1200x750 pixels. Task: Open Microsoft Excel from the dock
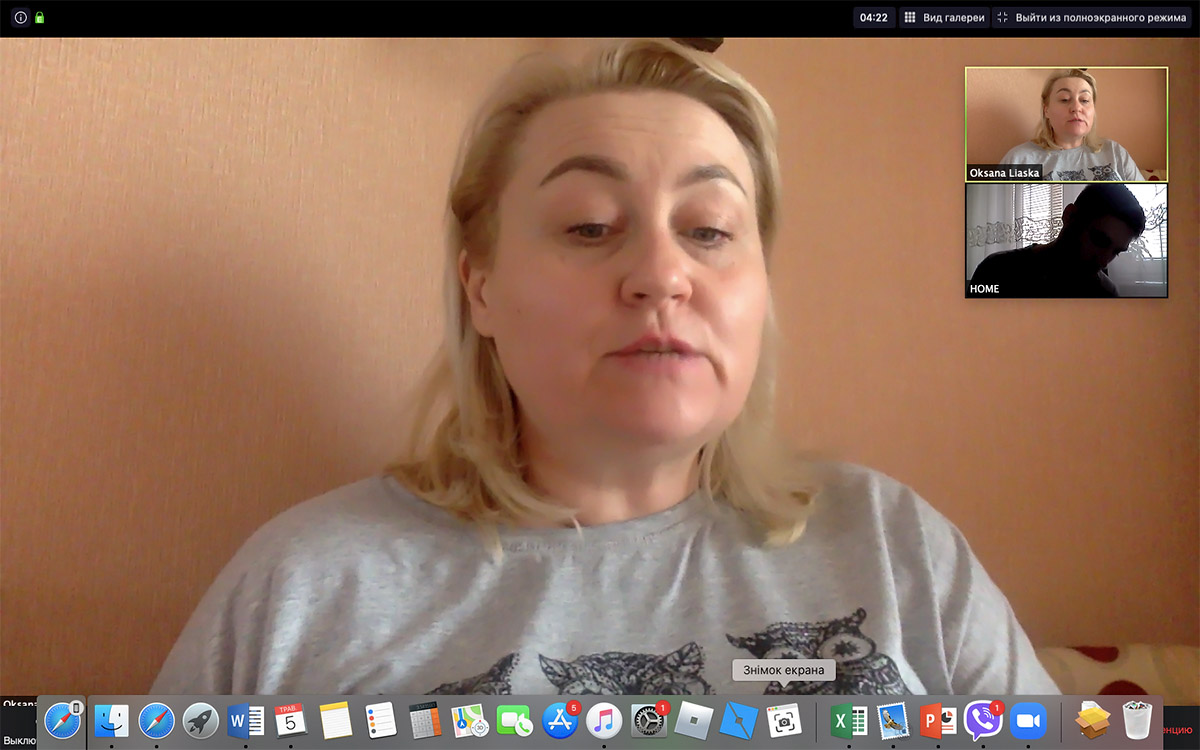(x=849, y=720)
